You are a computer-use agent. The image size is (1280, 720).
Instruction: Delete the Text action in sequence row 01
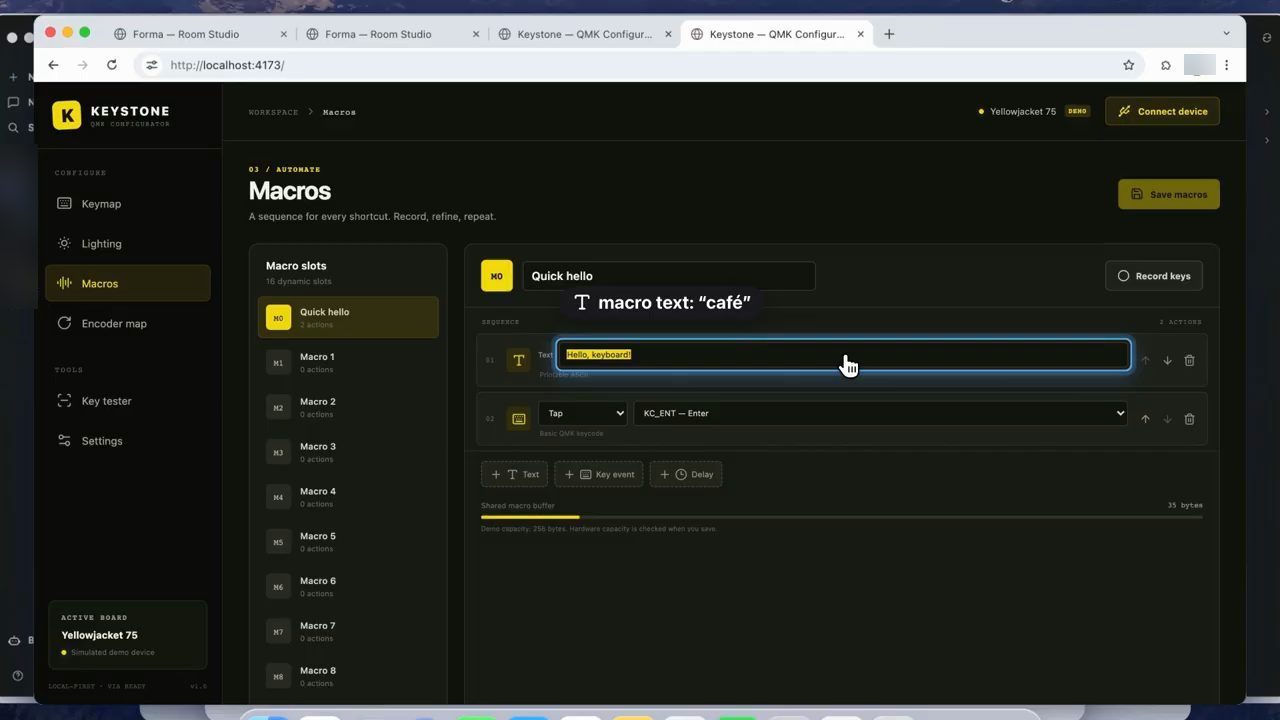1189,360
